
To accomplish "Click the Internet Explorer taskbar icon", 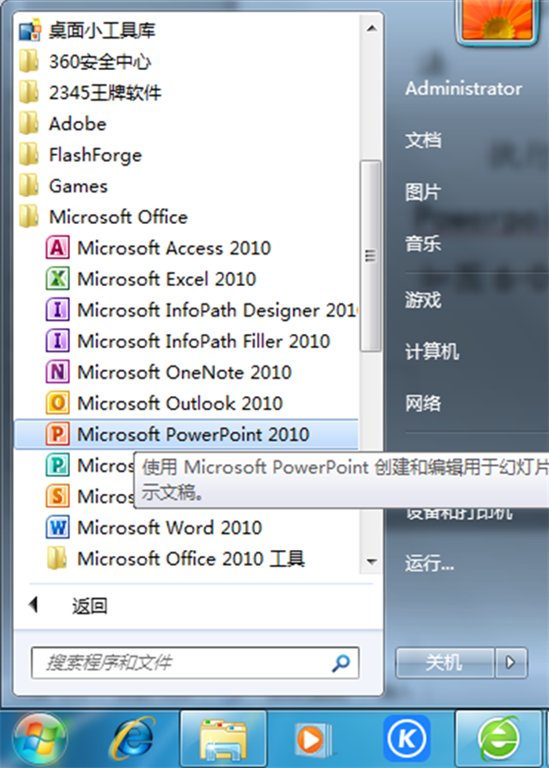I will (132, 739).
